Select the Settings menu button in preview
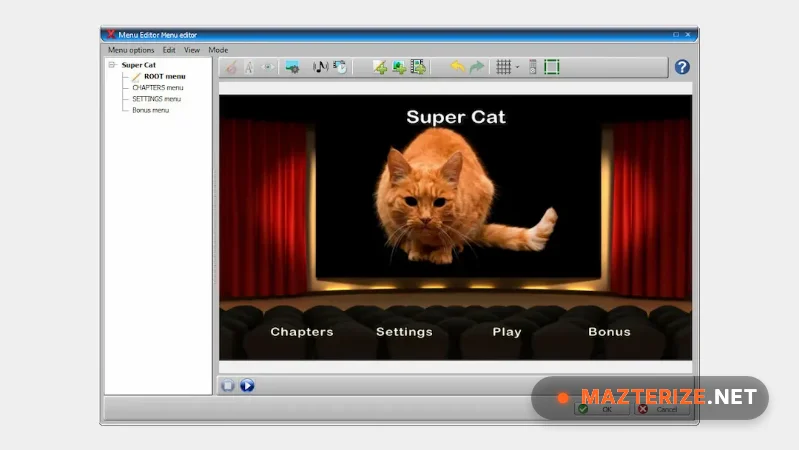Image resolution: width=799 pixels, height=450 pixels. [404, 332]
